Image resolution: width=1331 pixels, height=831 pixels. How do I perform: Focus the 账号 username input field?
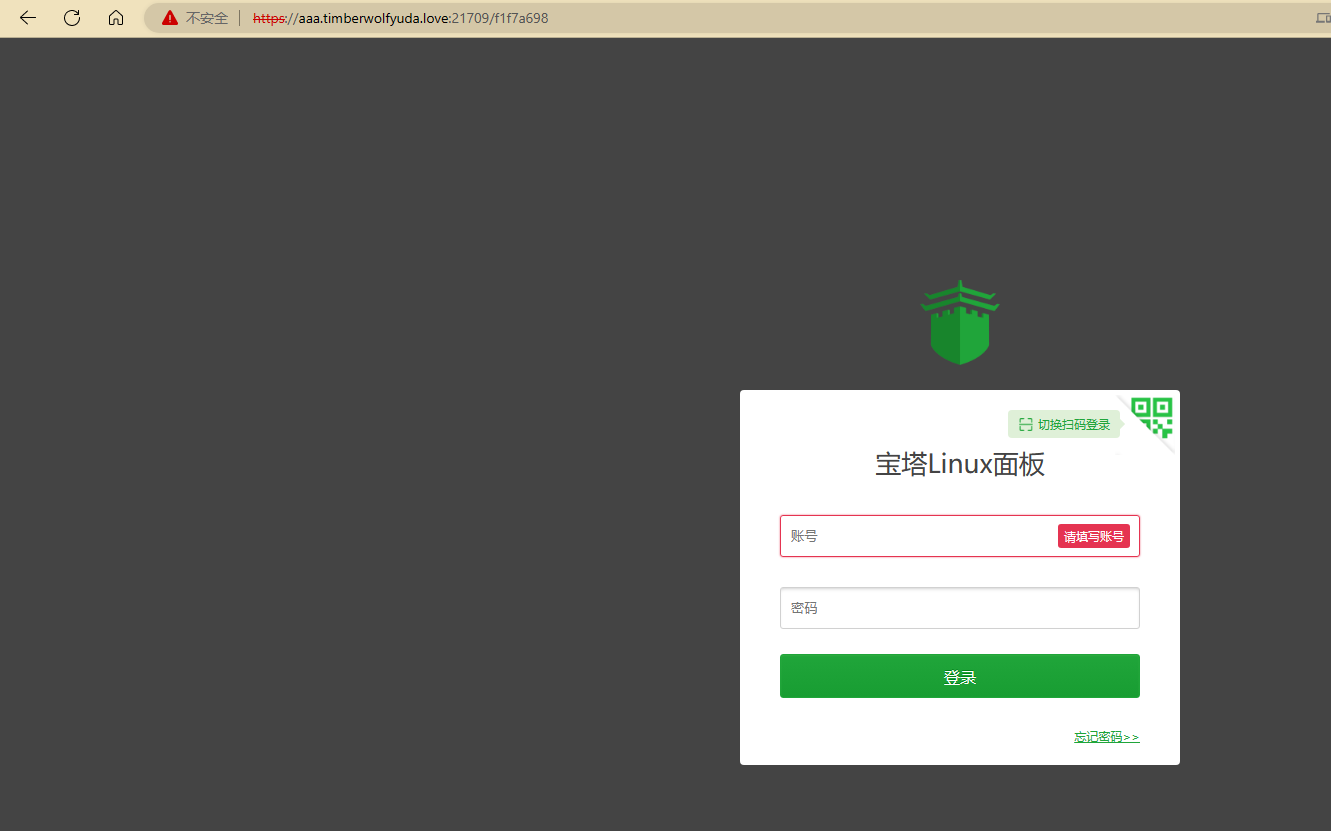tap(960, 536)
